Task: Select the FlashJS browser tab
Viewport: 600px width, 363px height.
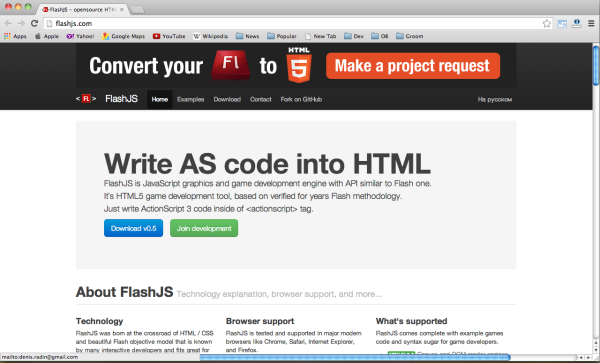Action: coord(82,9)
